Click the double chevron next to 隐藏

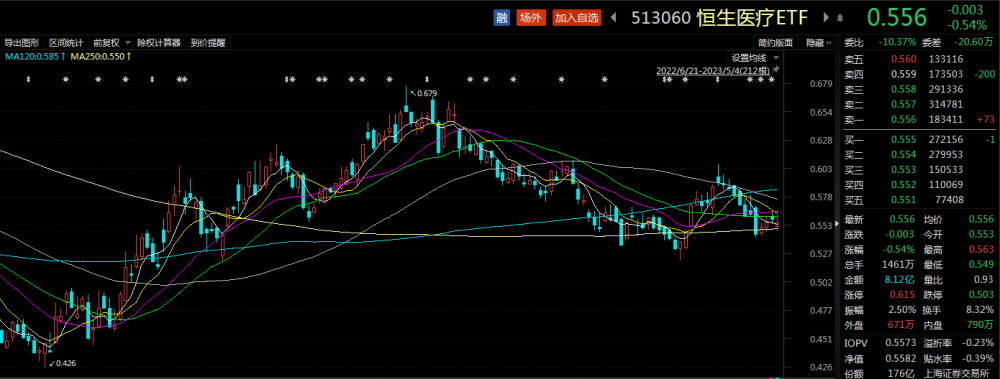click(829, 43)
